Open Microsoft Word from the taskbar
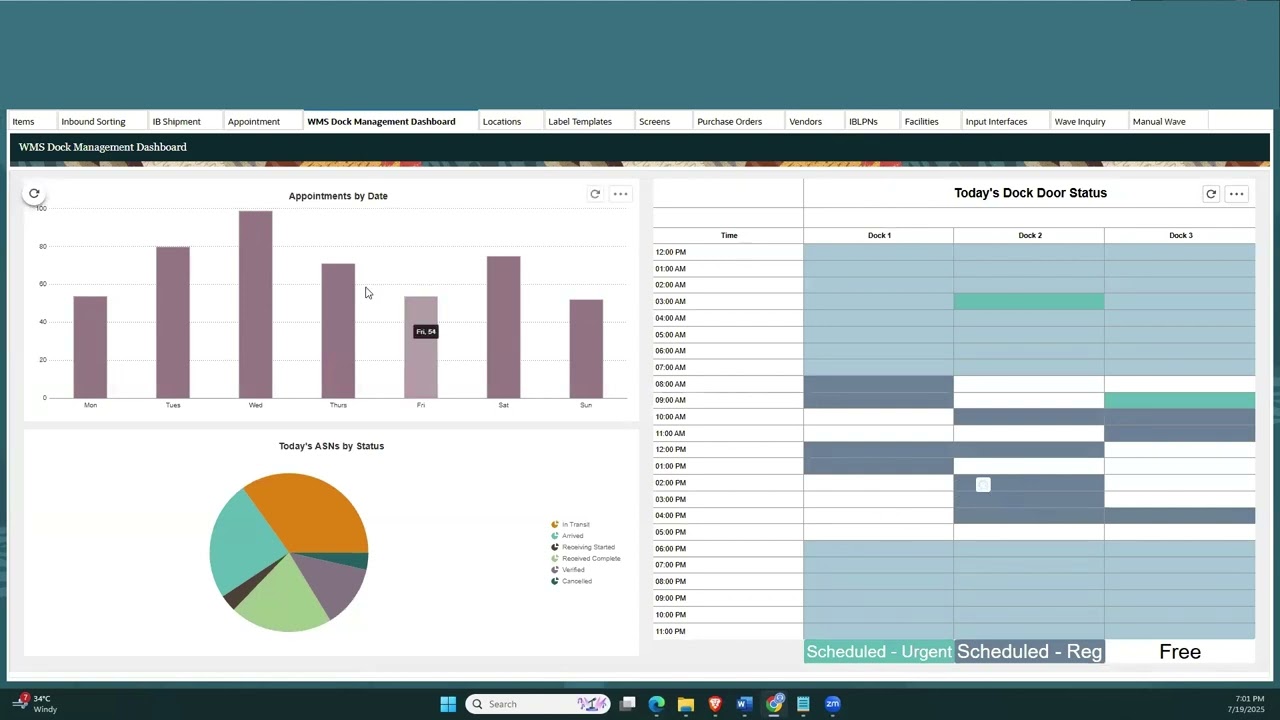 pos(744,704)
